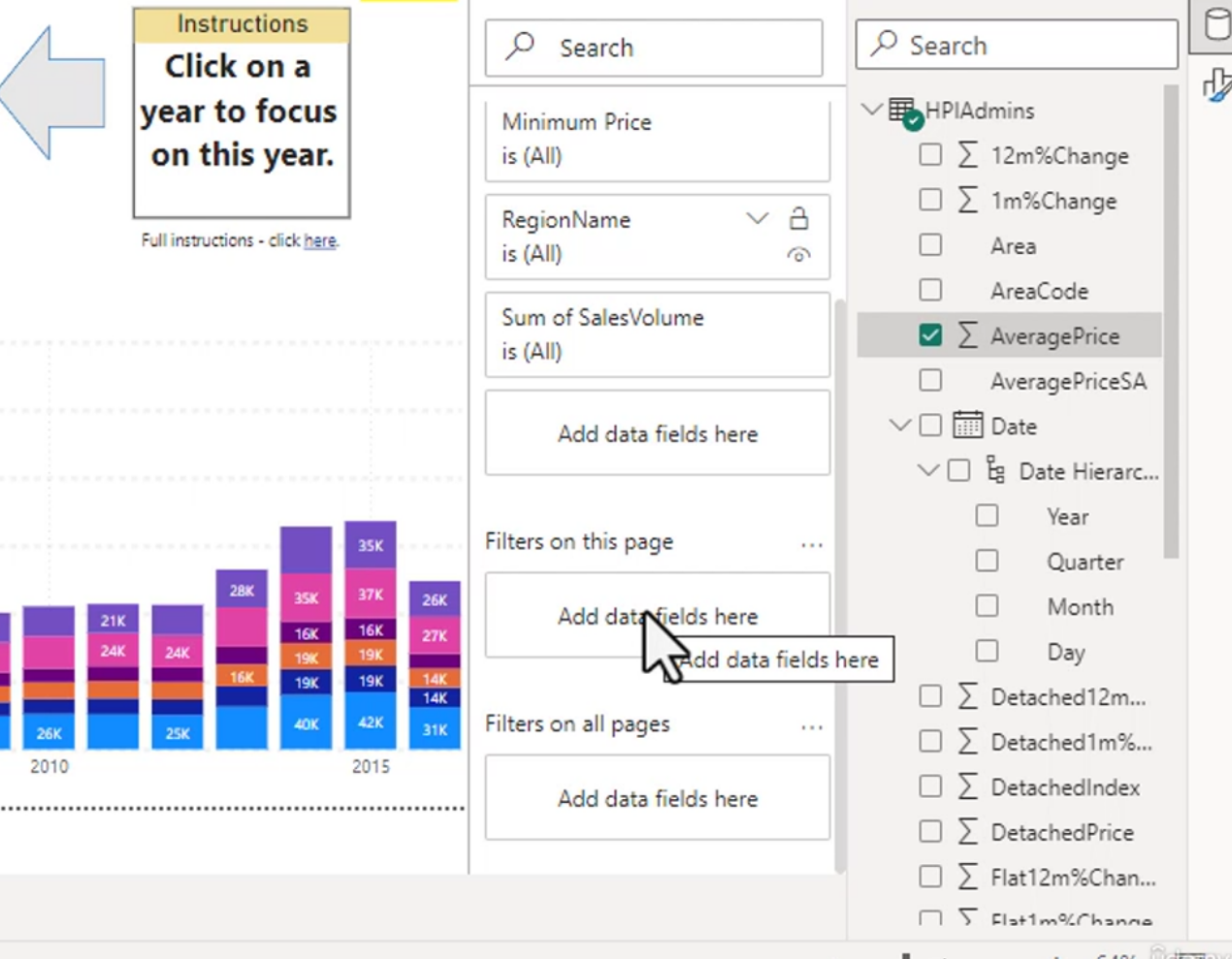Click the all-pages Add data fields well
Image resolution: width=1232 pixels, height=959 pixels.
click(658, 798)
